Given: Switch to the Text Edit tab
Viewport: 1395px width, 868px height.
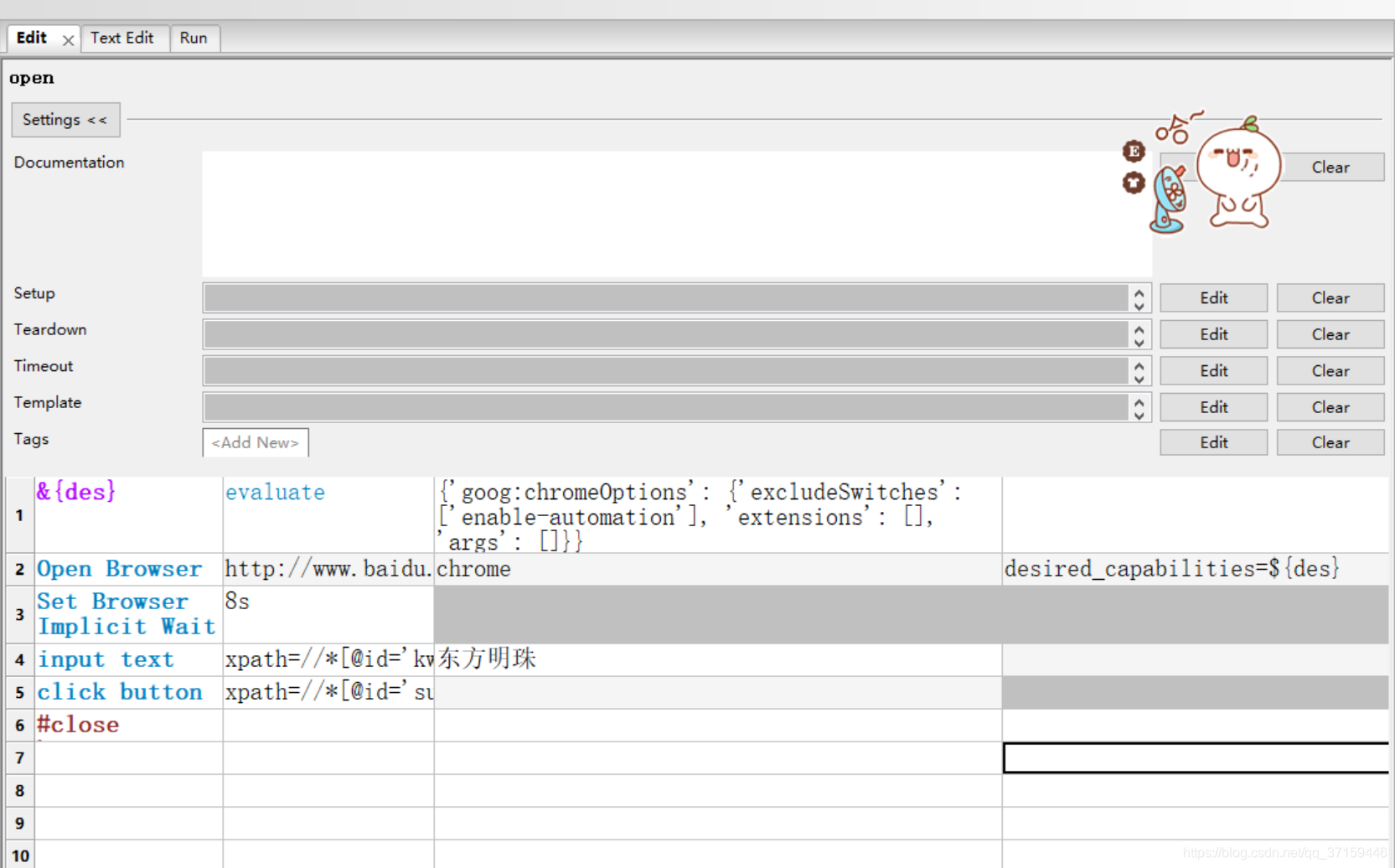Looking at the screenshot, I should coord(123,38).
